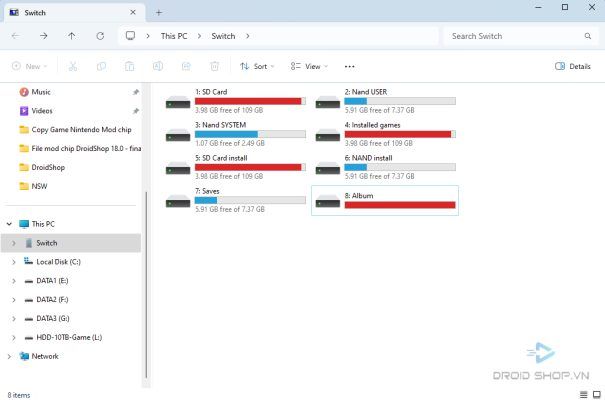Click the Delete trash icon
The image size is (605, 400).
(x=215, y=66)
